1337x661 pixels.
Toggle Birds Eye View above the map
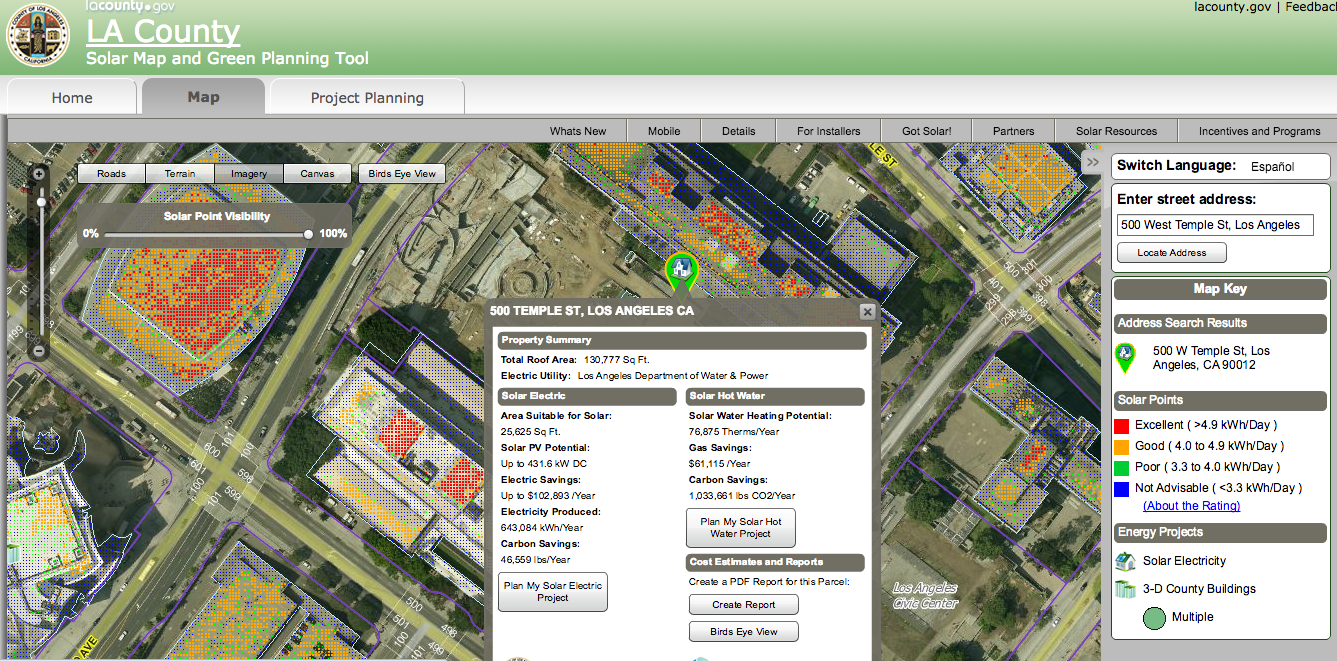click(x=402, y=174)
